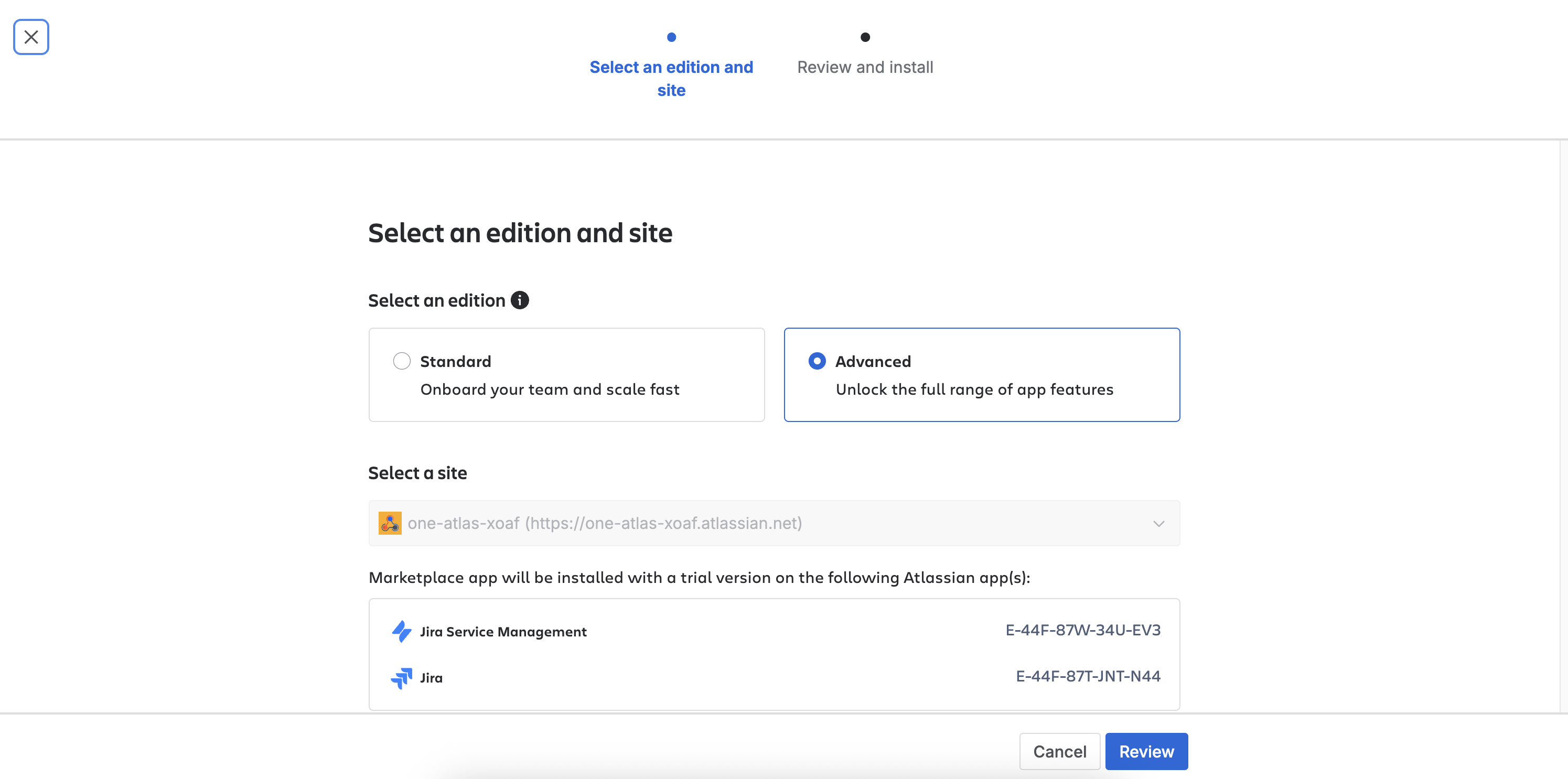Viewport: 1568px width, 779px height.
Task: Click 'Unlock the full range of app features' text
Action: [974, 389]
